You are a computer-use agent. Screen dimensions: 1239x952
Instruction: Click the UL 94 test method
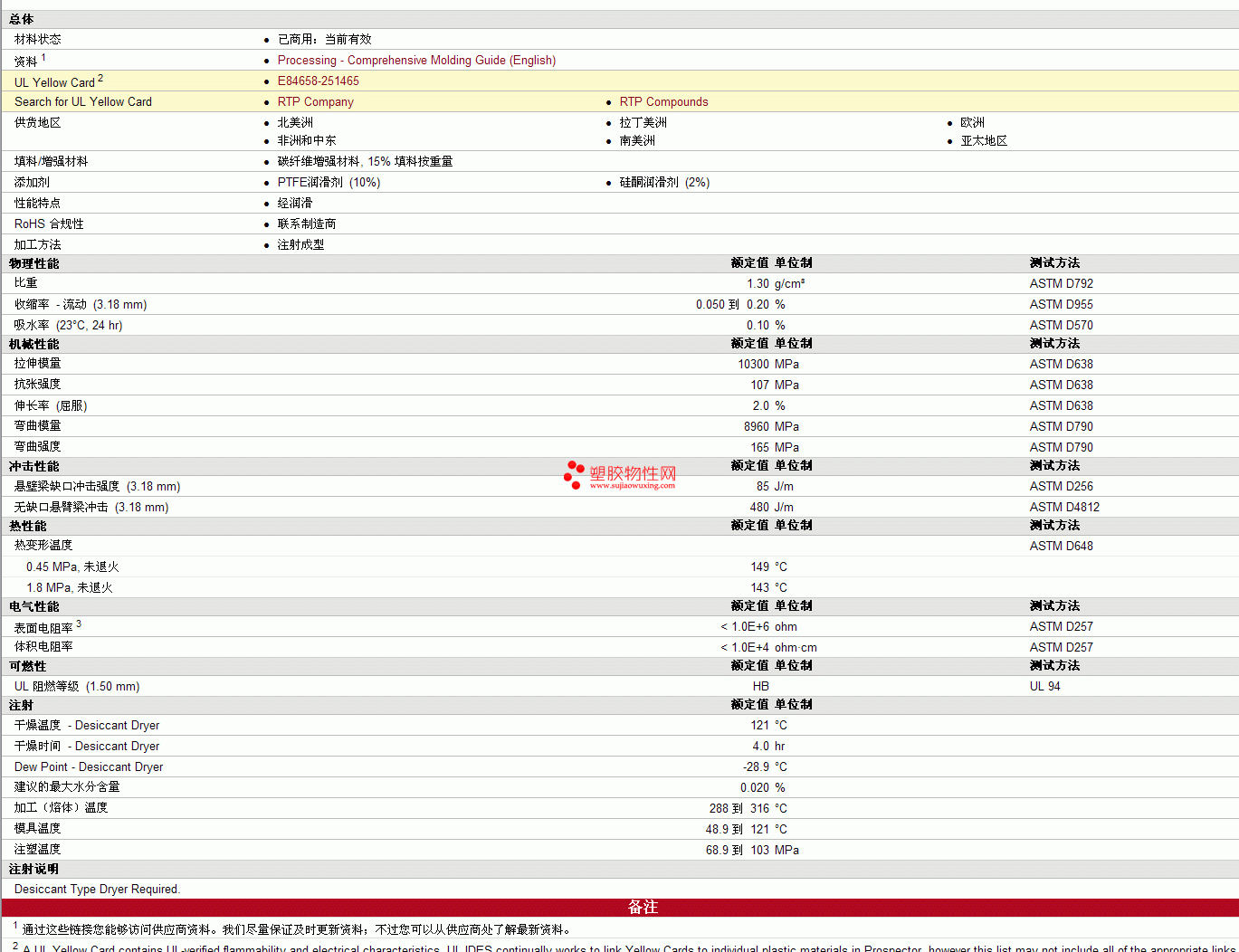click(1045, 686)
